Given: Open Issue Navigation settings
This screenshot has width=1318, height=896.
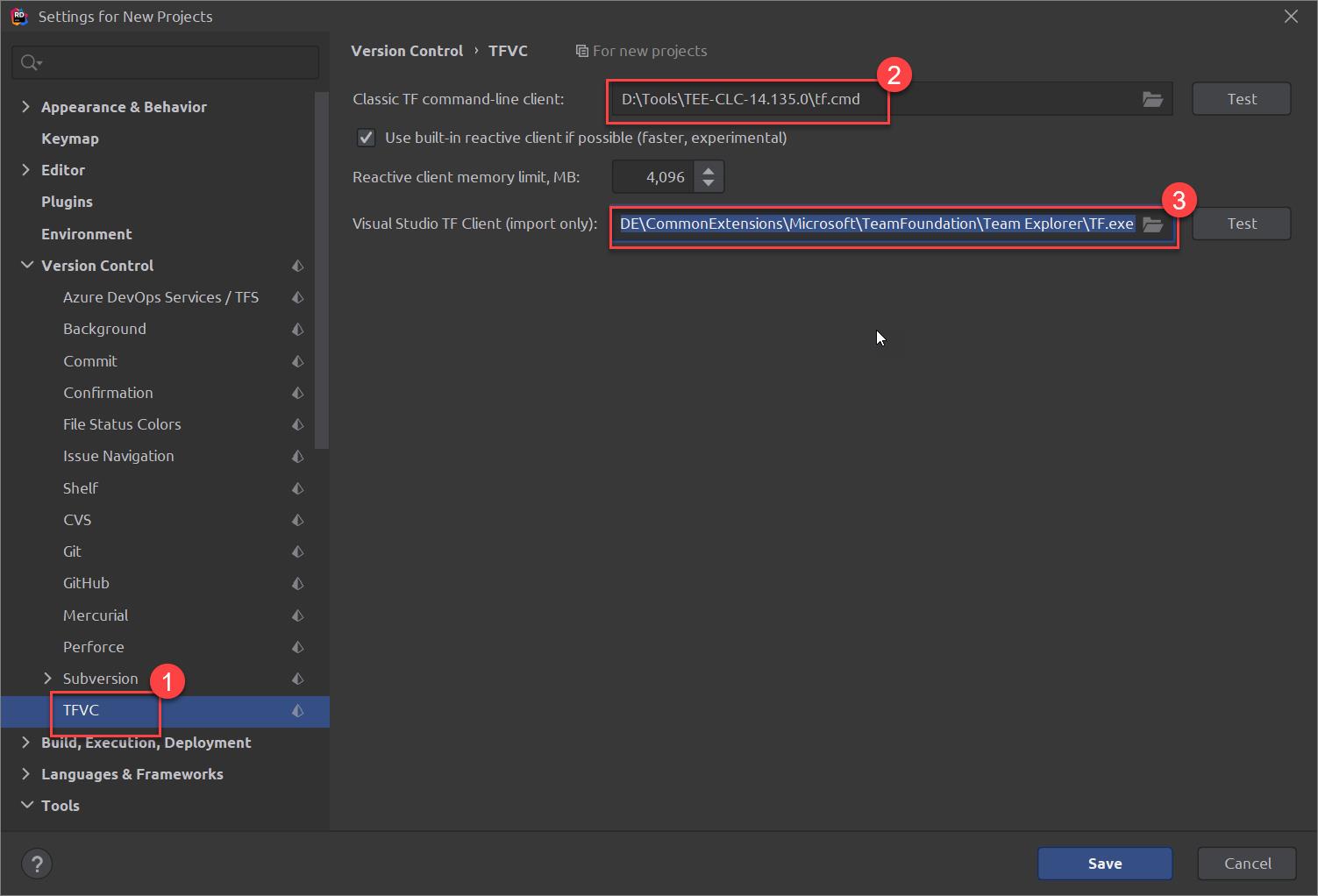Looking at the screenshot, I should coord(118,456).
